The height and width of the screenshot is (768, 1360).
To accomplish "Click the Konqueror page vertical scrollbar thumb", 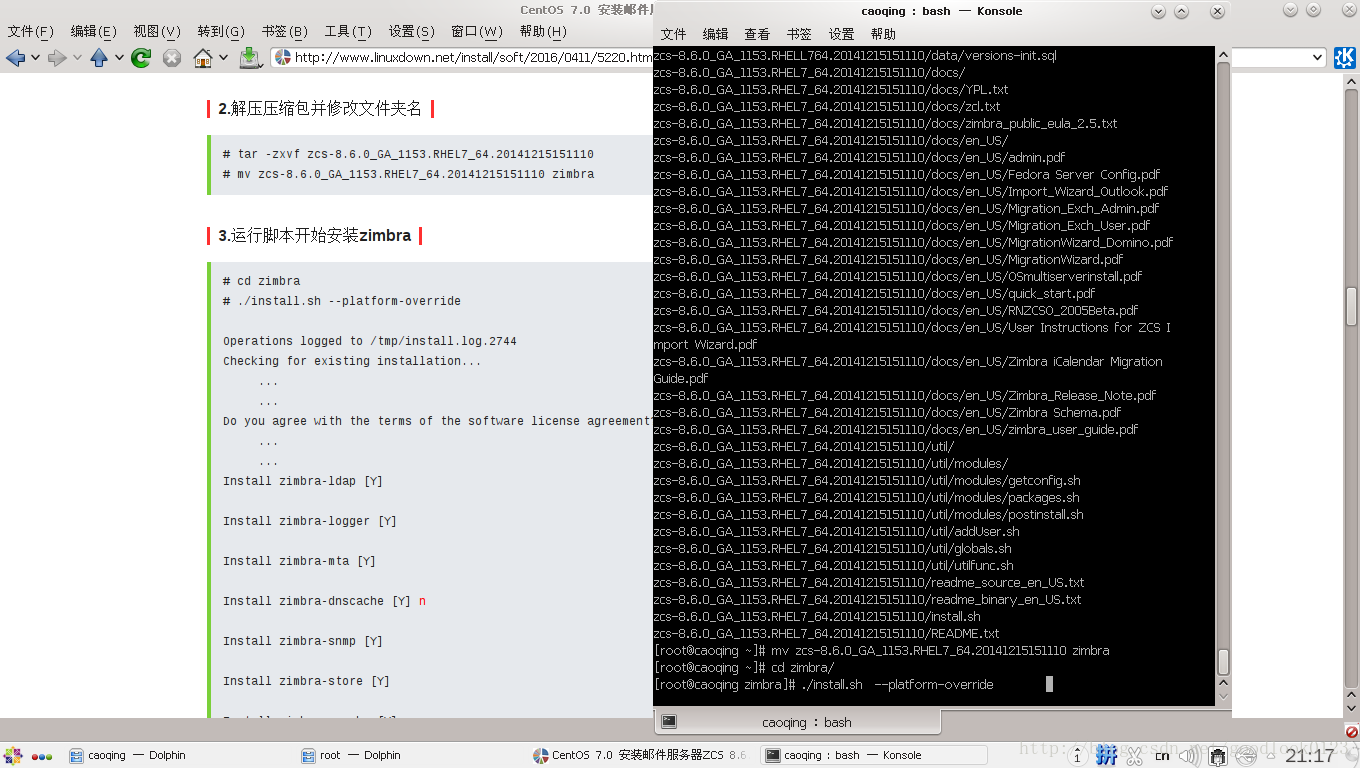I will [x=1351, y=306].
